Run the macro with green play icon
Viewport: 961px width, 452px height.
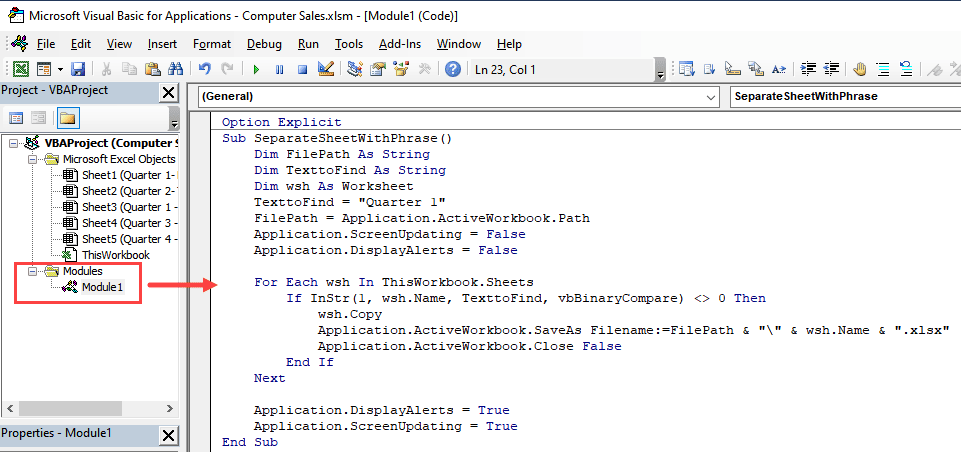256,69
